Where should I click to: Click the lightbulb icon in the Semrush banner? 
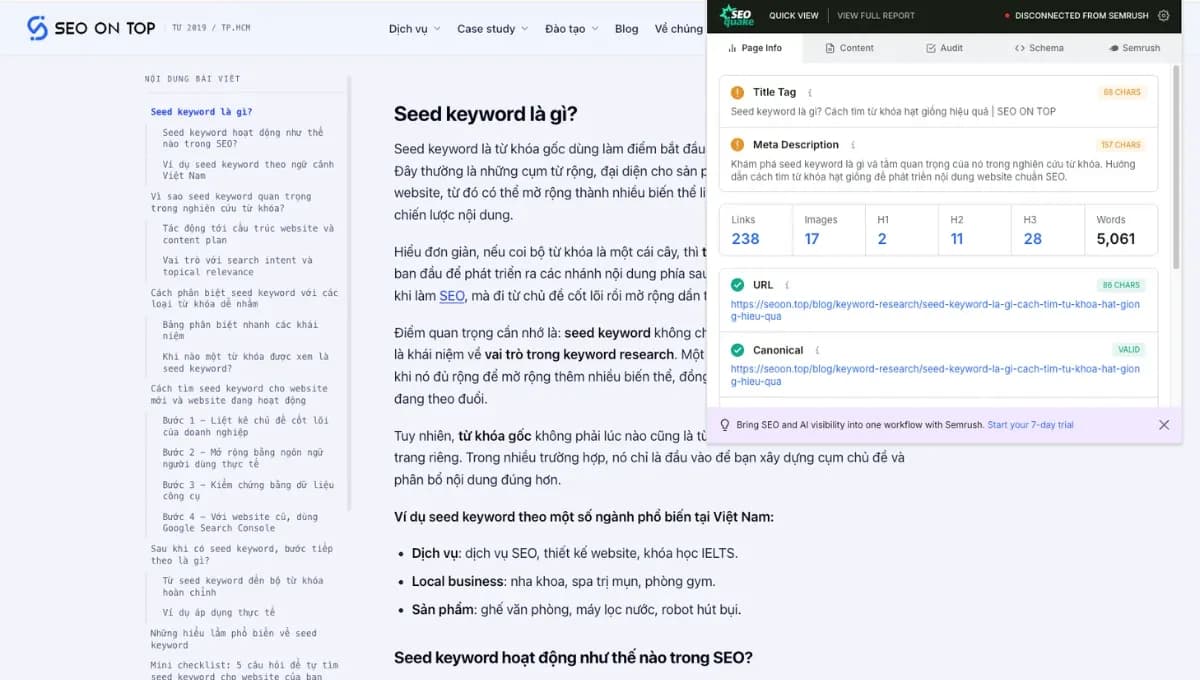coord(725,425)
